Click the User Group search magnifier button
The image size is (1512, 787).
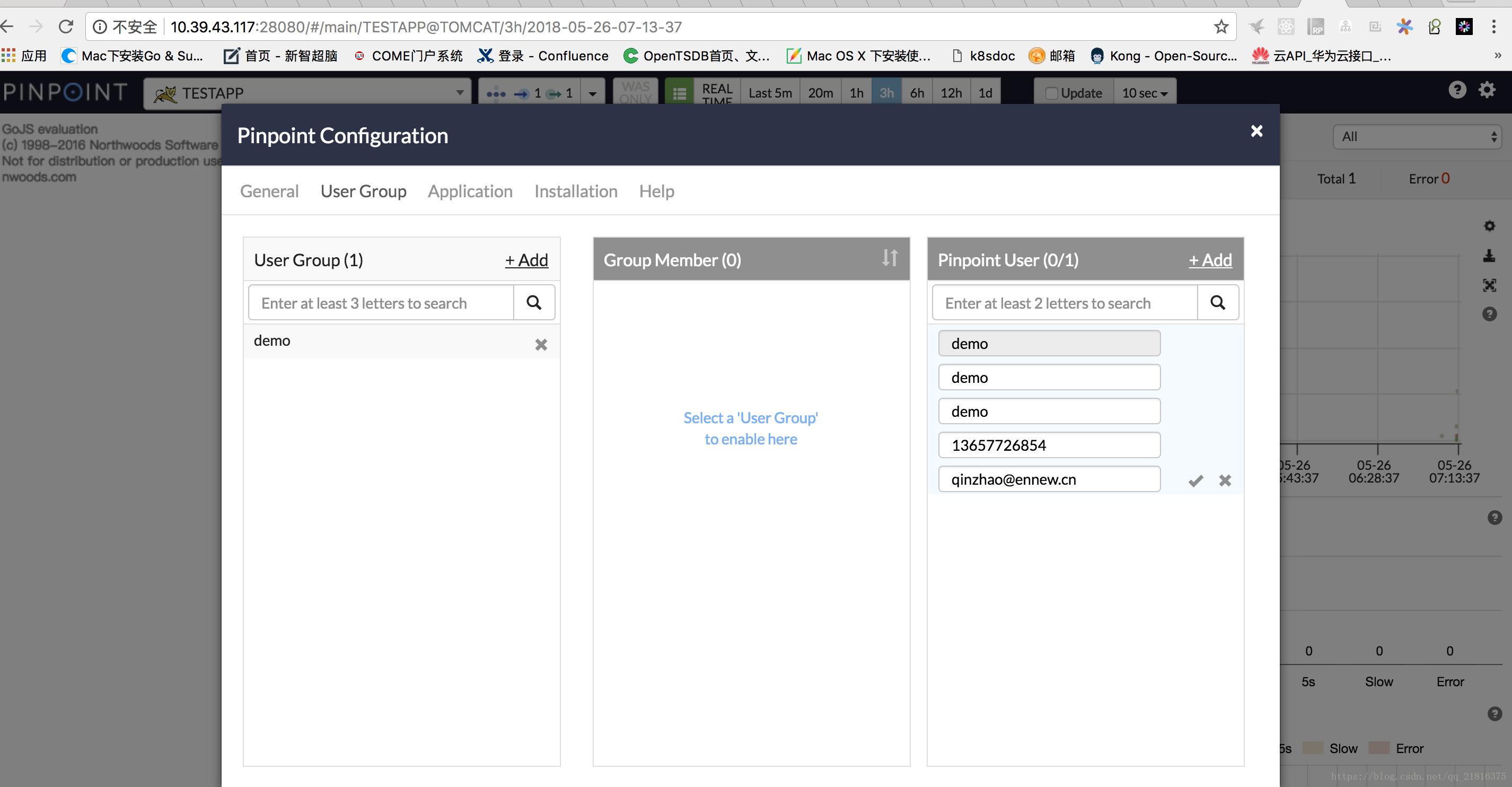click(533, 302)
